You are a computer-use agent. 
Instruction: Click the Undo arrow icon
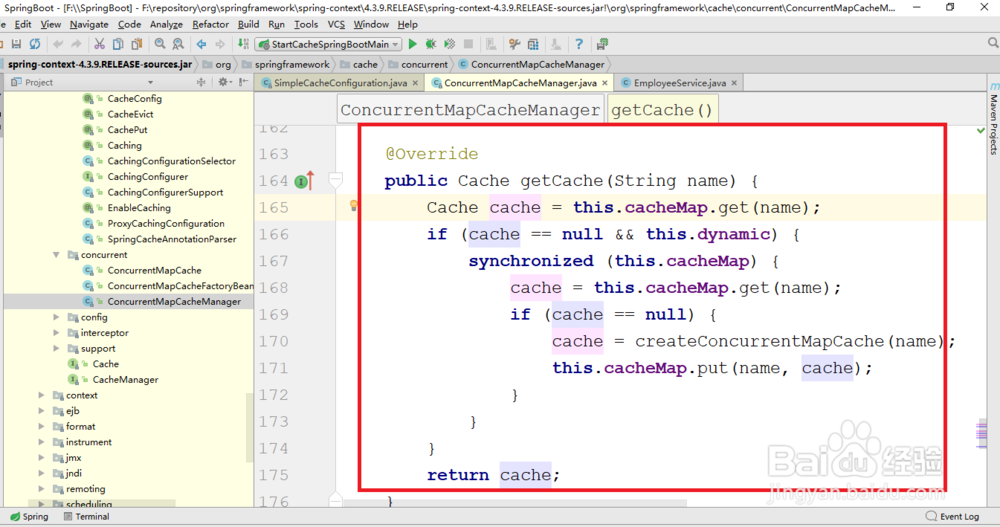pos(58,44)
